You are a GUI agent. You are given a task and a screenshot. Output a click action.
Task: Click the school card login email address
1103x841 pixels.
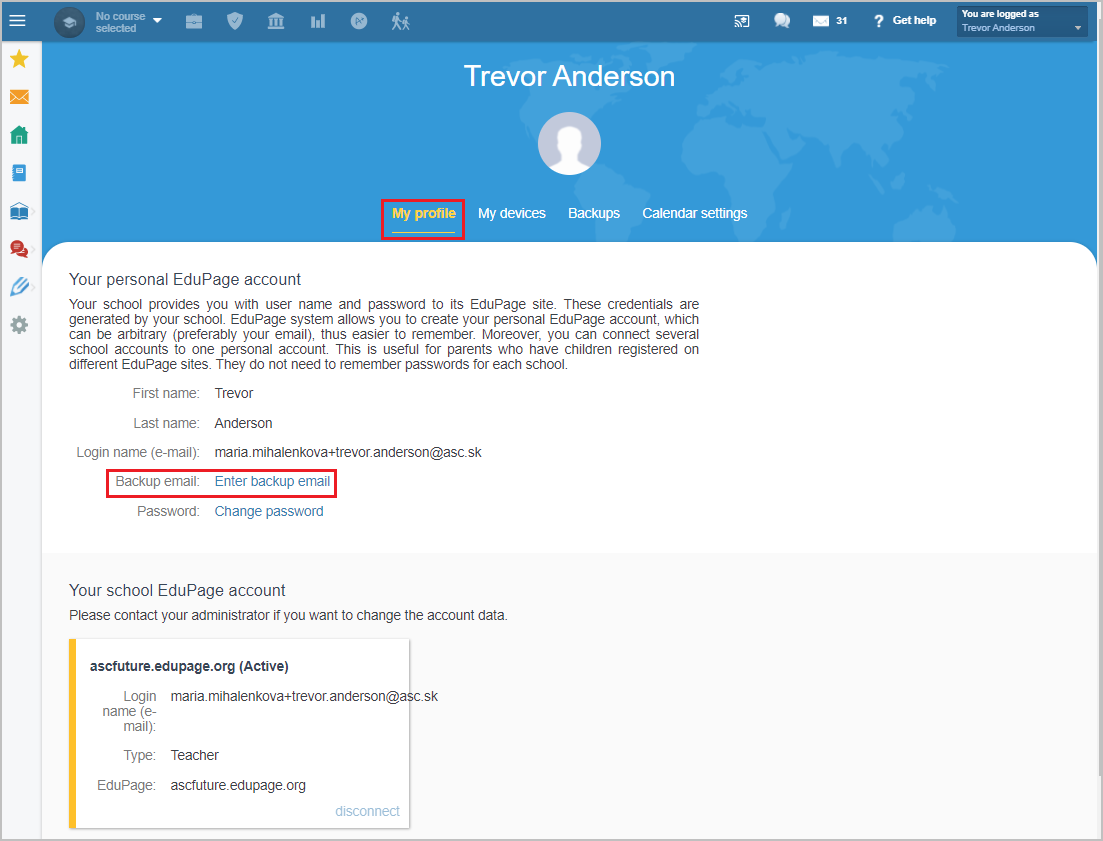304,696
